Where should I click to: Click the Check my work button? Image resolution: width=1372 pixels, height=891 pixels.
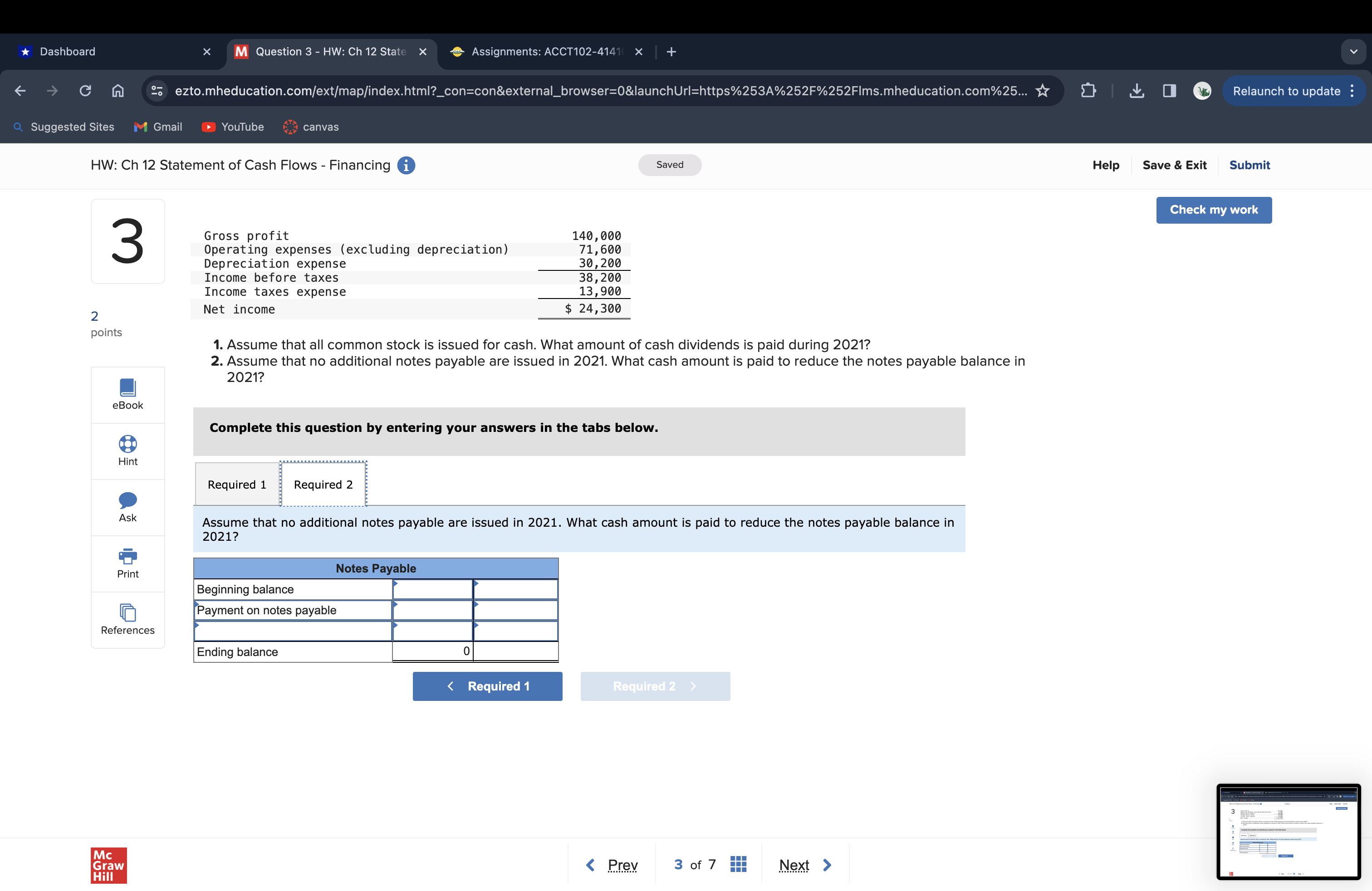tap(1214, 210)
